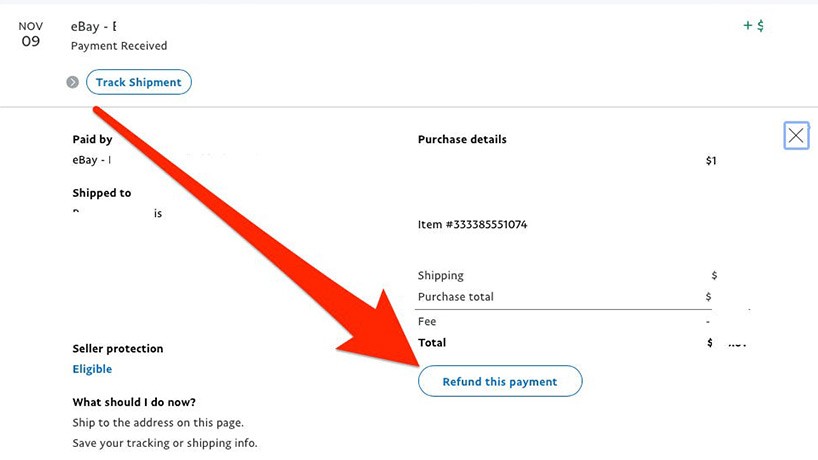Screen dimensions: 818x460
Task: Open the Eligible seller protection link
Action: 92,369
